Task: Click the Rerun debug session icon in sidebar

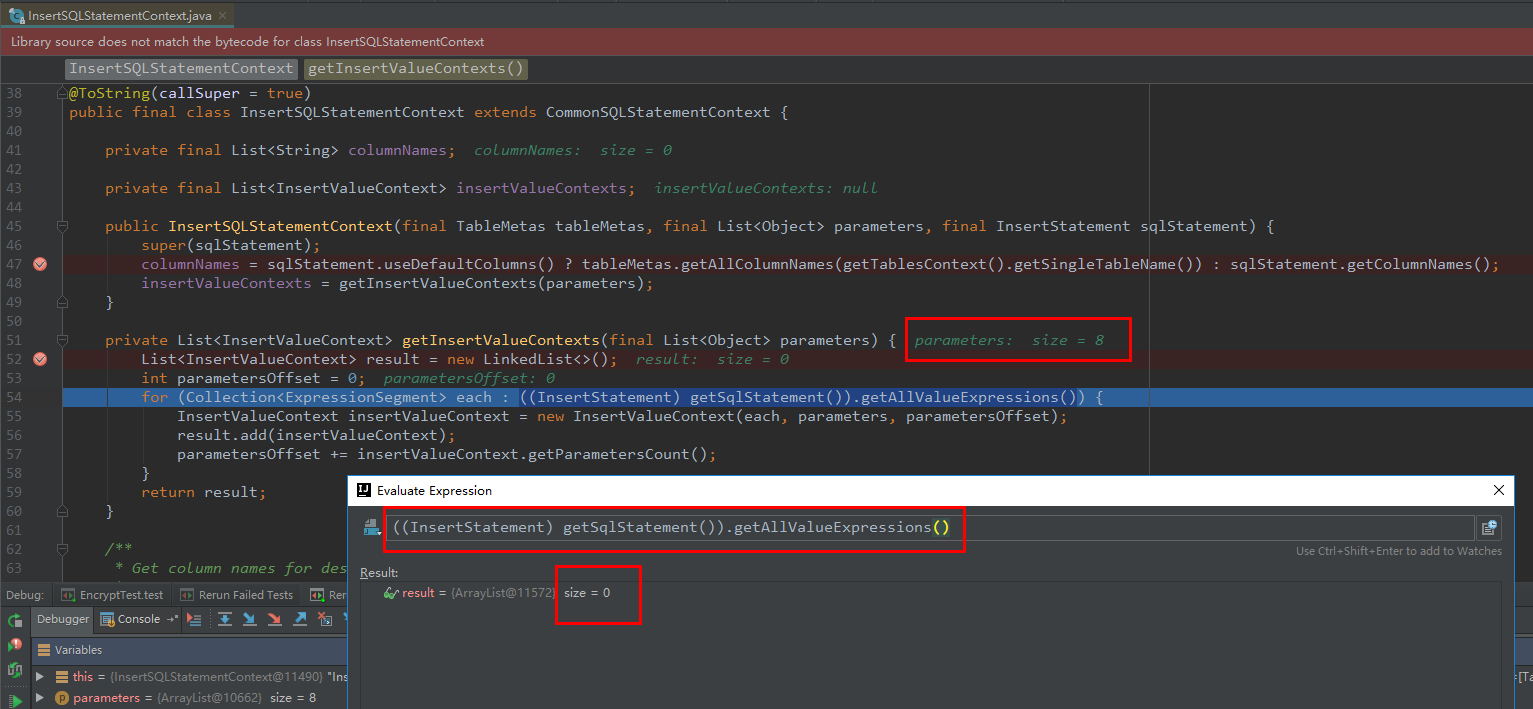Action: click(x=14, y=620)
